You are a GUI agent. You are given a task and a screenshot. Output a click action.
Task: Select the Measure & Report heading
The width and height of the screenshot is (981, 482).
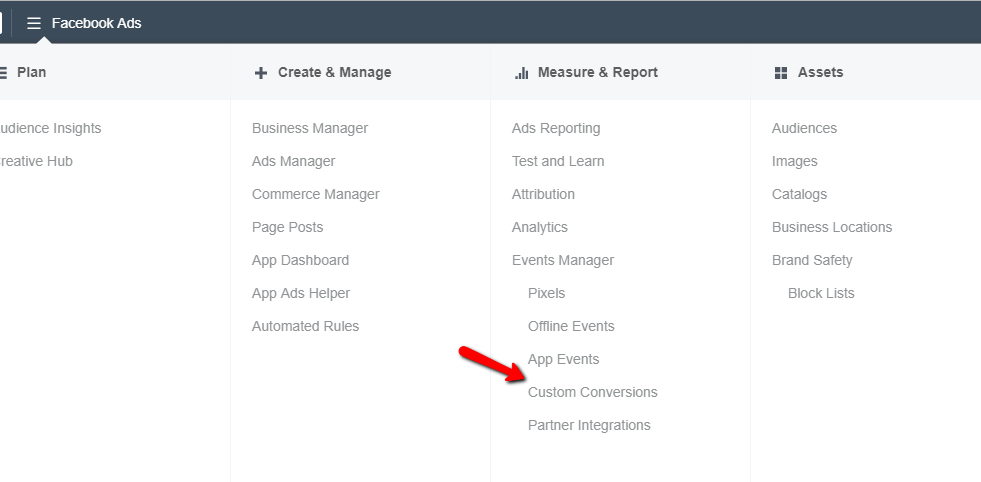coord(597,72)
